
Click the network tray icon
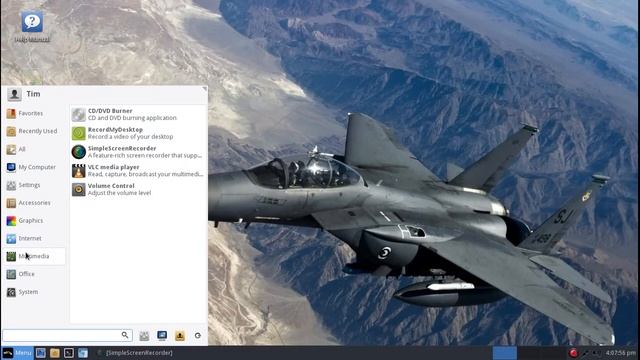[x=586, y=353]
